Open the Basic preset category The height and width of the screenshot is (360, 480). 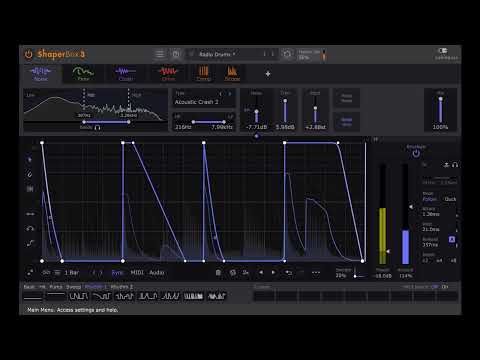point(29,287)
